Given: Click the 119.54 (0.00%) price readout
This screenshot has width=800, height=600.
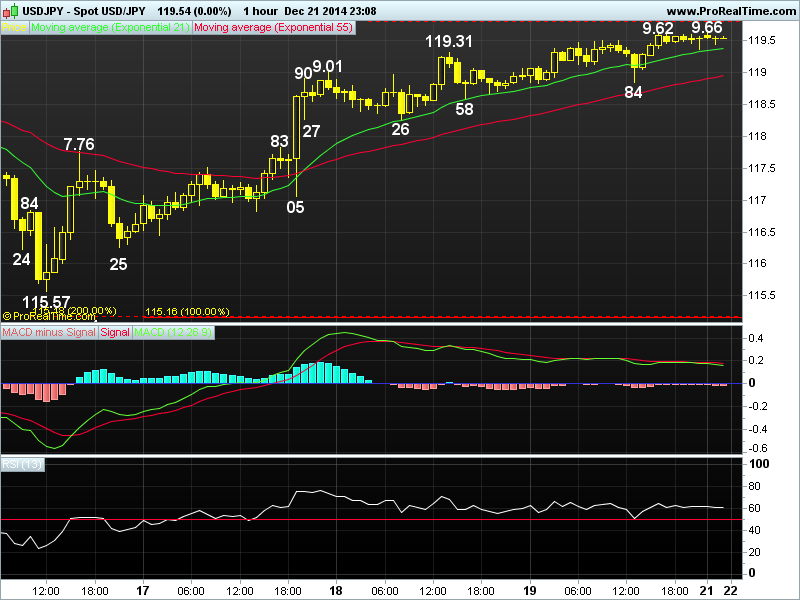Looking at the screenshot, I should click(x=194, y=11).
